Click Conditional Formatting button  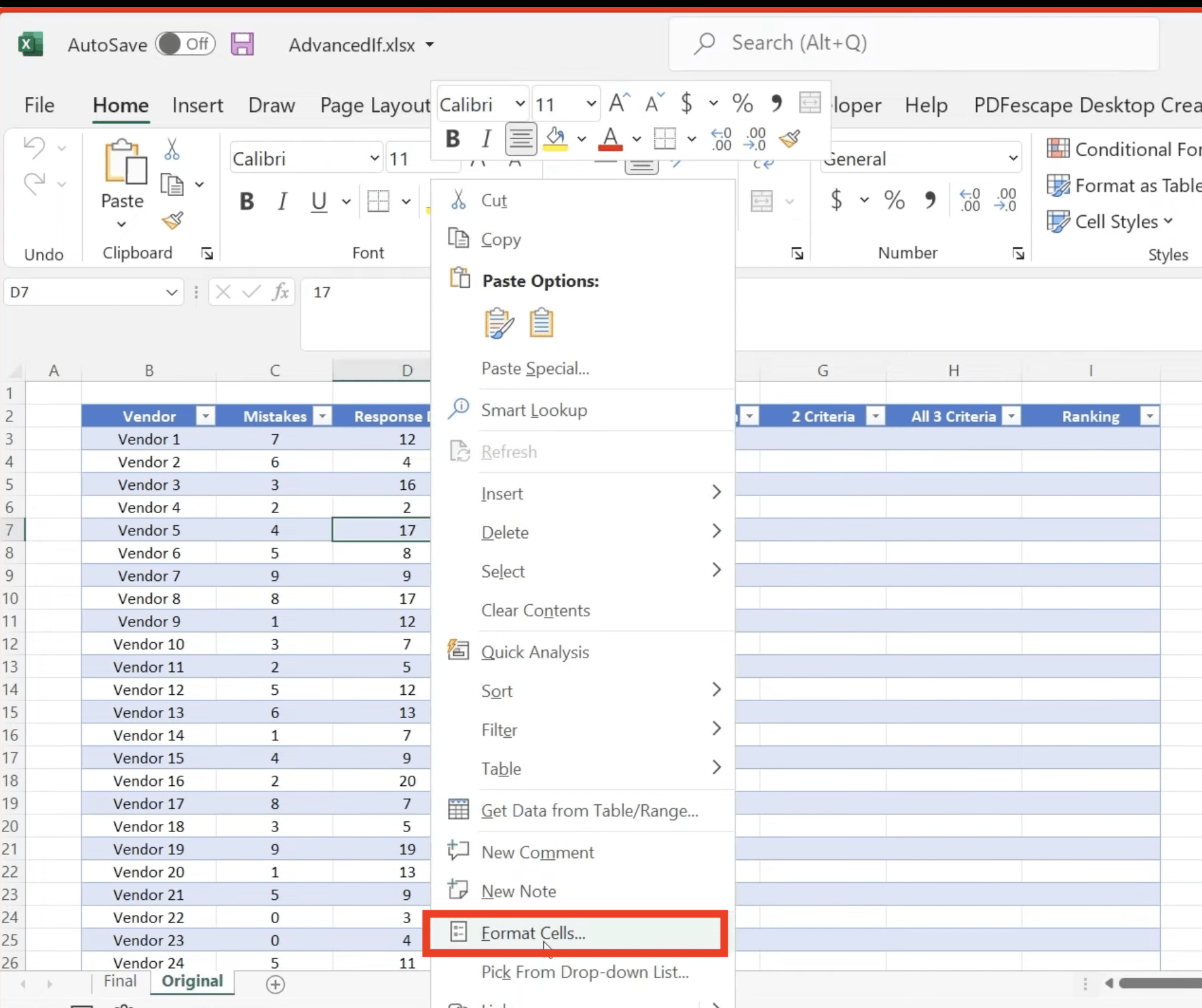[x=1124, y=149]
